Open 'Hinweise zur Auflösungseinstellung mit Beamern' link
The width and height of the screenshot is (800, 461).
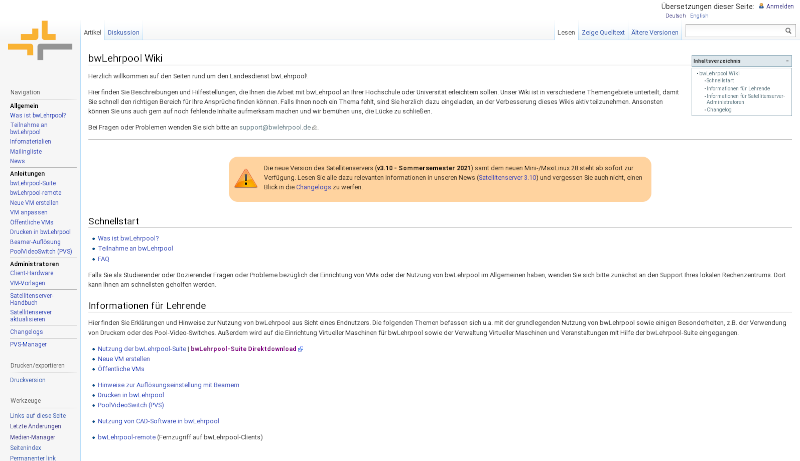click(168, 385)
